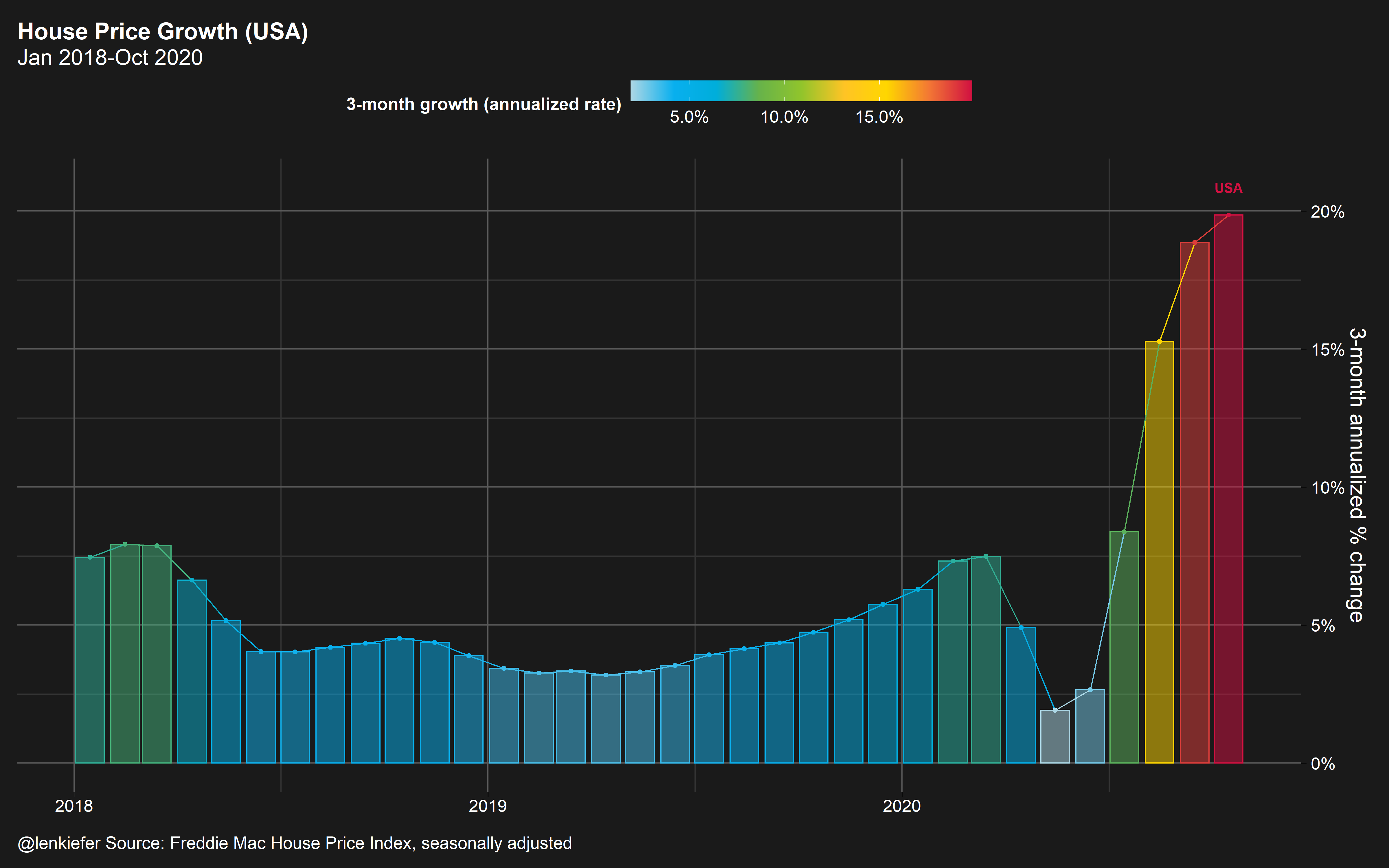The width and height of the screenshot is (1389, 868).
Task: Click the '@lenkiefer Source: Freddie Mac' caption
Action: click(x=295, y=843)
